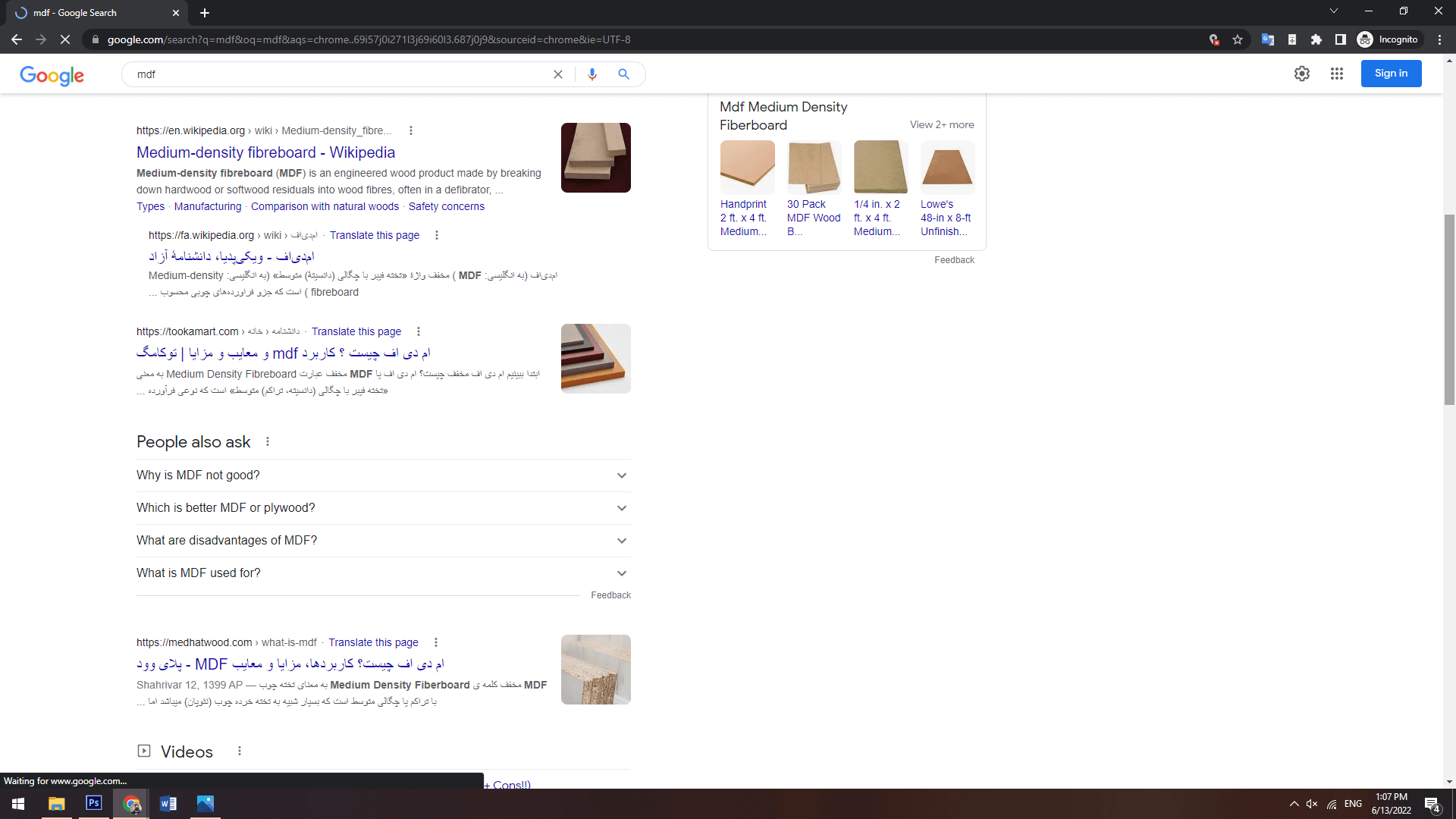Open the Incognito profile indicator
The image size is (1456, 819).
pyautogui.click(x=1389, y=39)
